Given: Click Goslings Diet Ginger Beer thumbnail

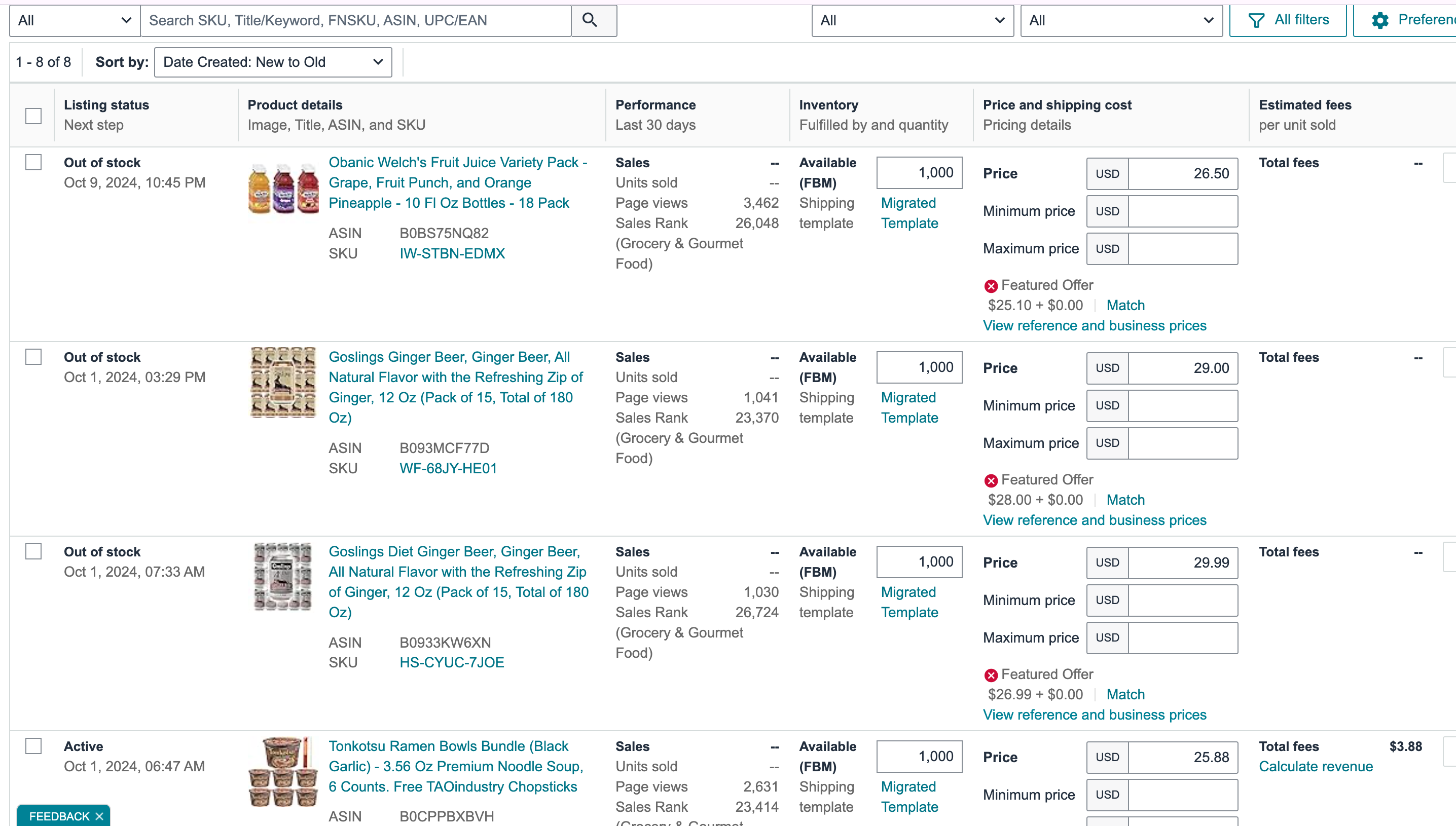Looking at the screenshot, I should [283, 576].
